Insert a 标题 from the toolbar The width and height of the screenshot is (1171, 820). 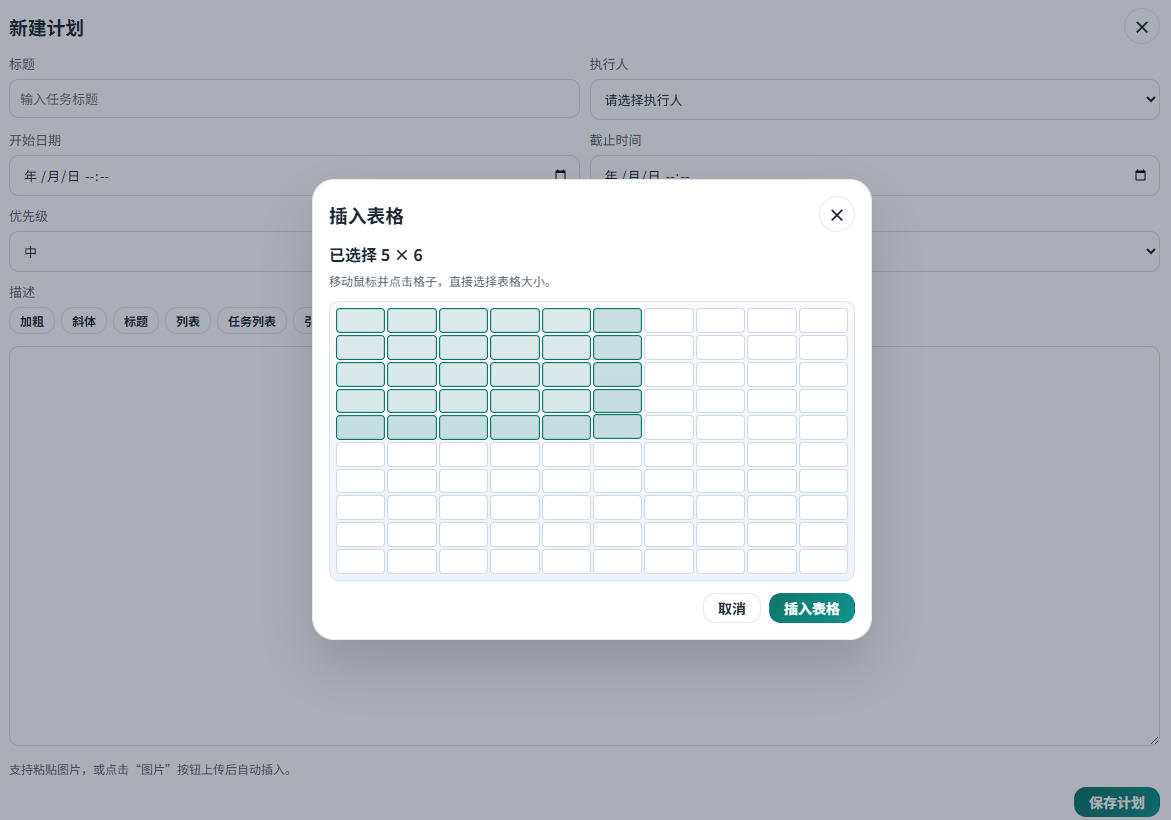[x=136, y=321]
